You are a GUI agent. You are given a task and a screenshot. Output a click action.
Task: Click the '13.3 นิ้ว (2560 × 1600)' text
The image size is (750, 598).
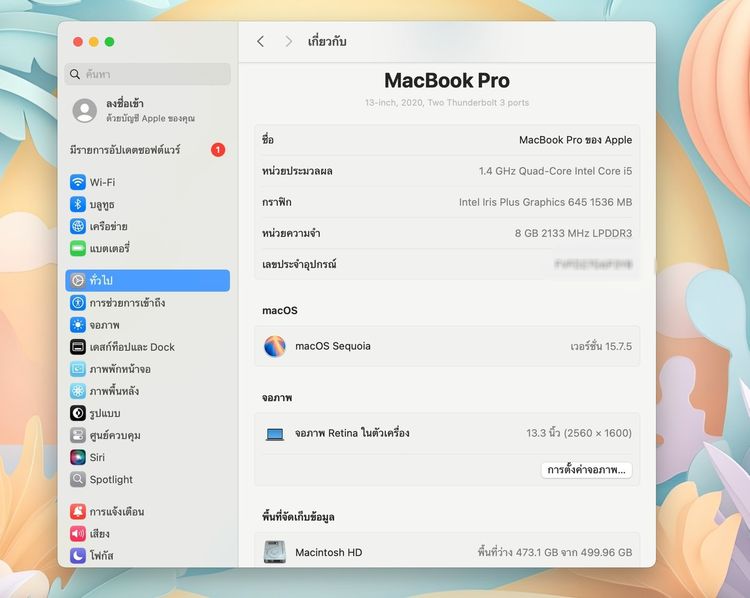(579, 433)
